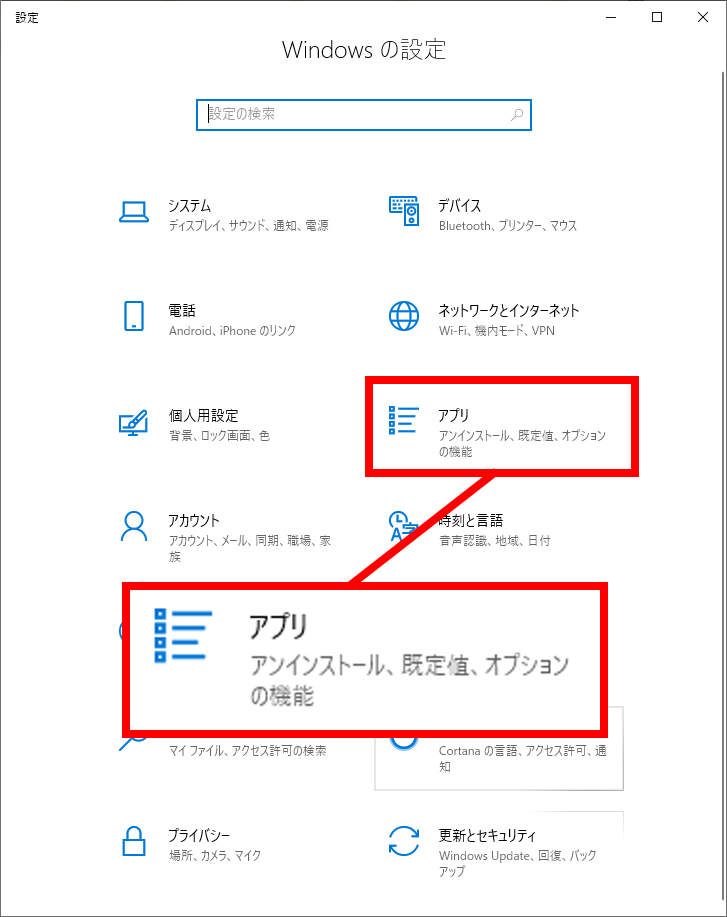The width and height of the screenshot is (727, 917).
Task: Focus the 設定の検索 search field
Action: (x=364, y=115)
